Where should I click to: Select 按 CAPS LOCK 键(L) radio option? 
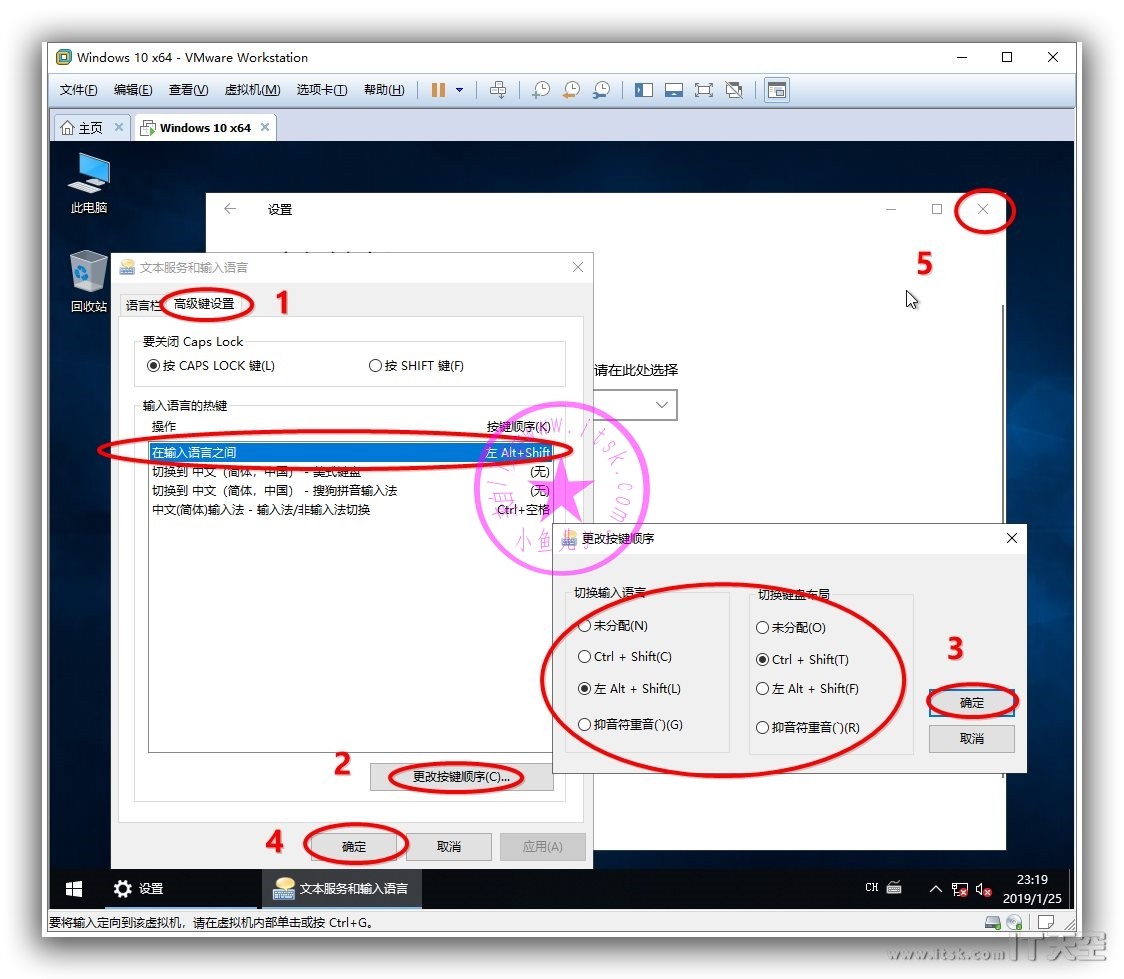[x=211, y=366]
